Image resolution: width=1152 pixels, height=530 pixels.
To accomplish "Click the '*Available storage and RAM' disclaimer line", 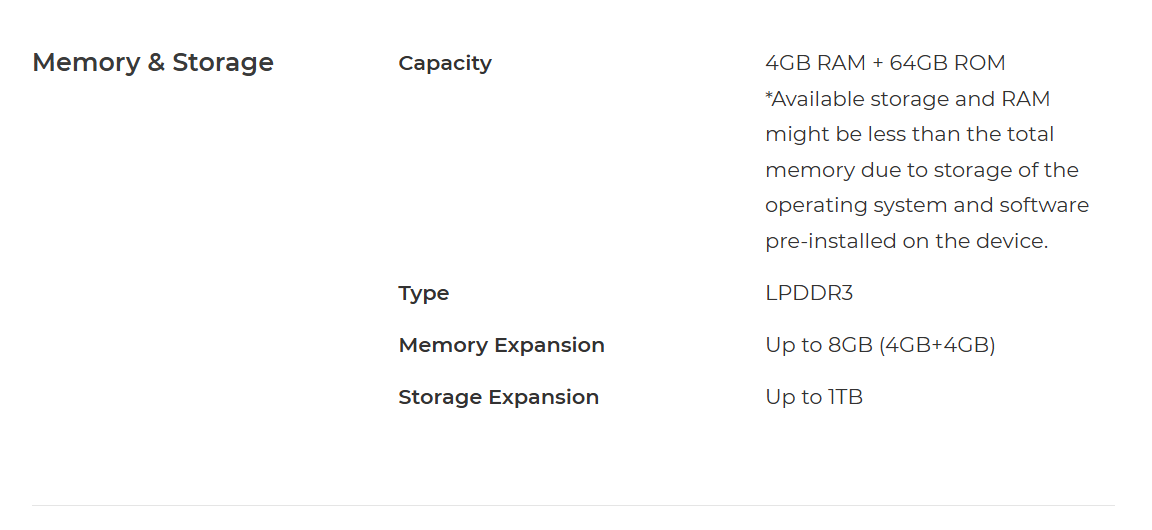I will point(907,99).
